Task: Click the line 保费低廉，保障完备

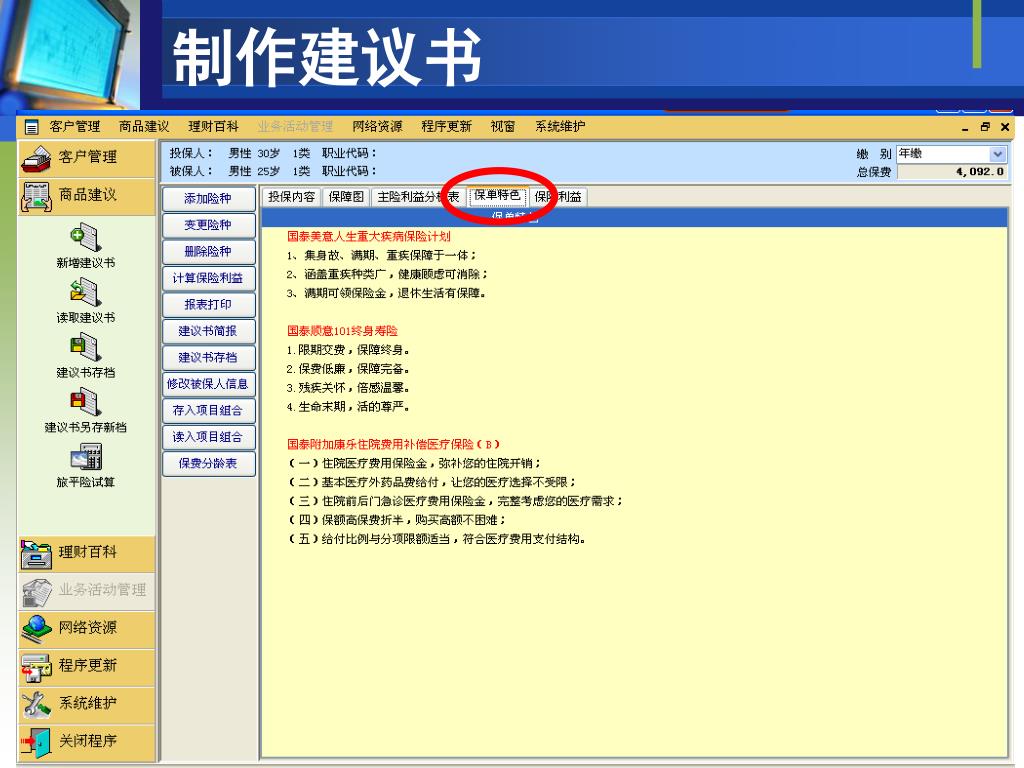Action: (348, 369)
